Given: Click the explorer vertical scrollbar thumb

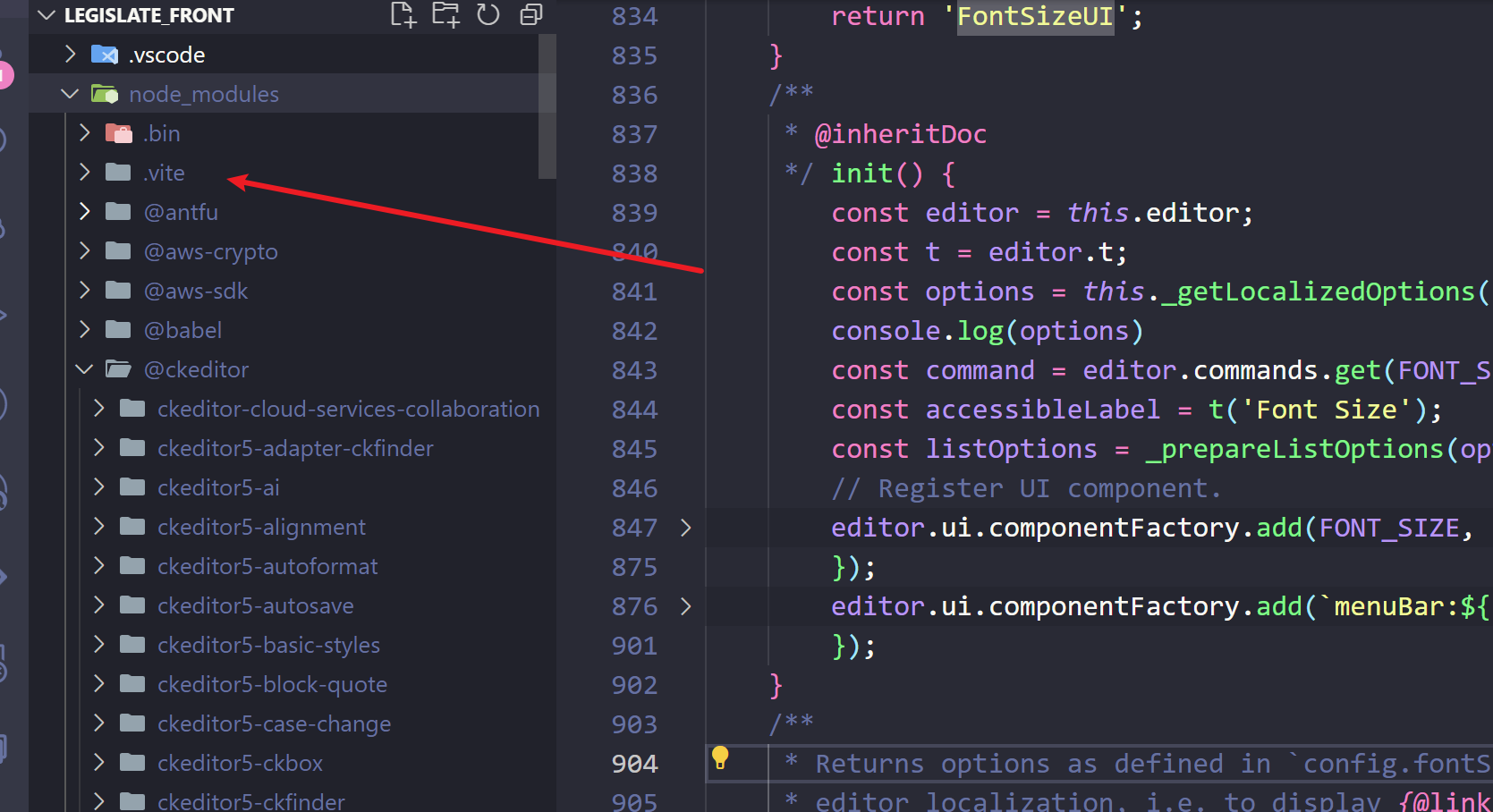Looking at the screenshot, I should 547,106.
